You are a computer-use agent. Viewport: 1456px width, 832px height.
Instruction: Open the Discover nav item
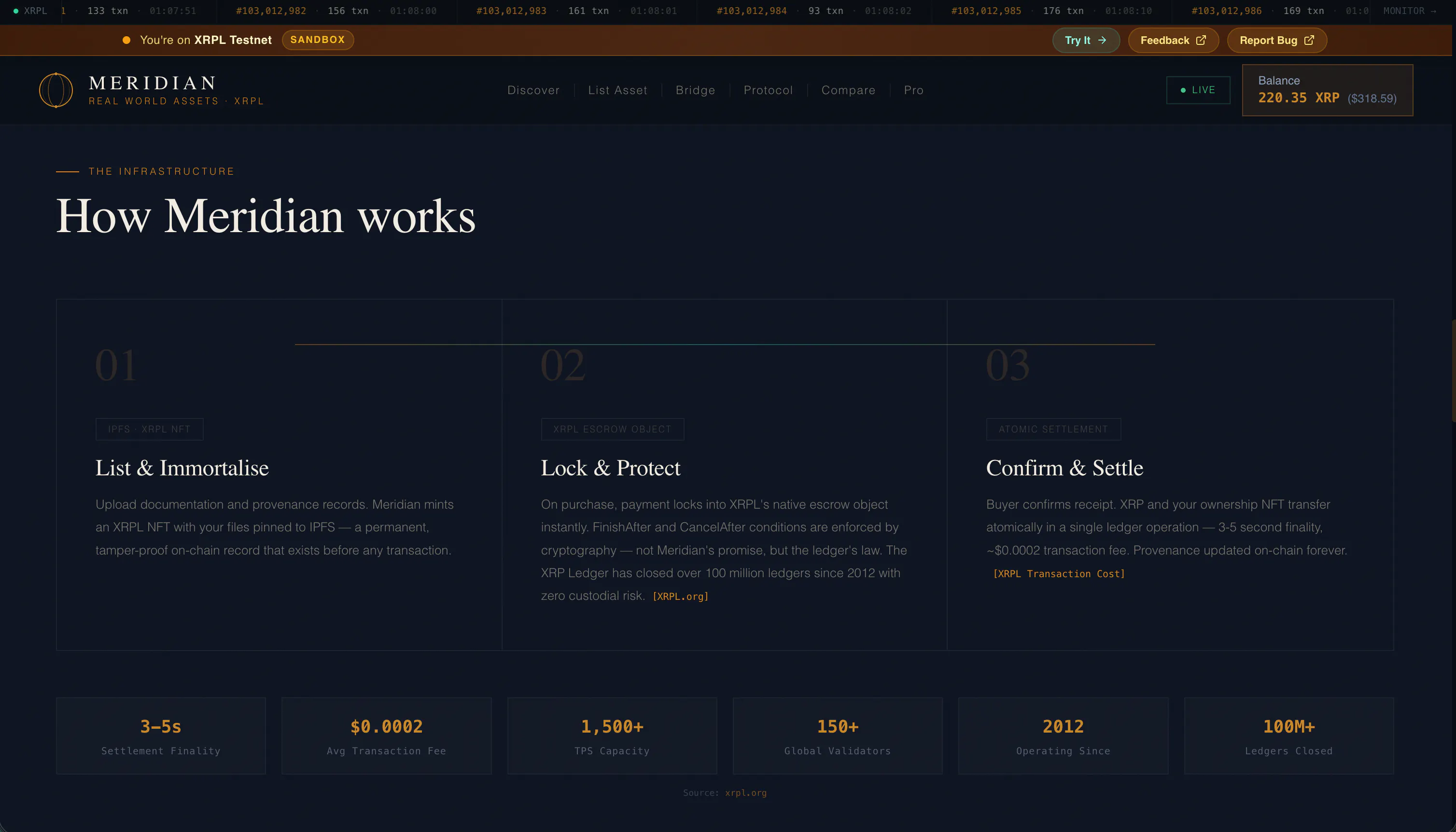(533, 90)
